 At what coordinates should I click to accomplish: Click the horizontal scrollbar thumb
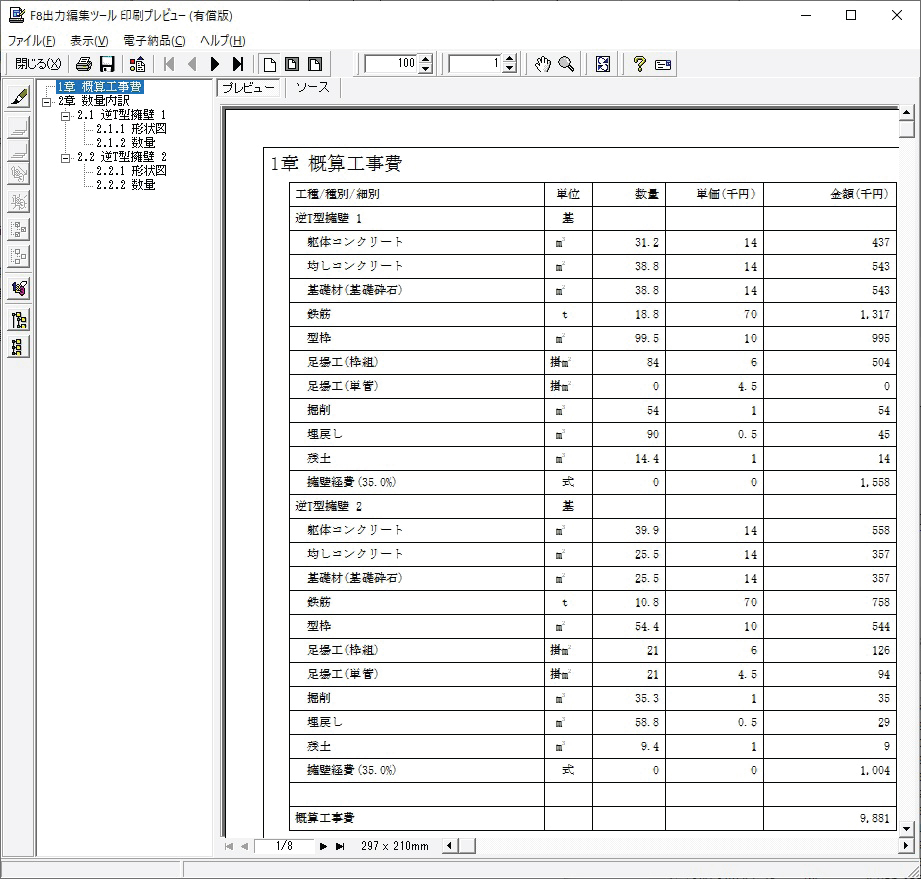tap(466, 846)
